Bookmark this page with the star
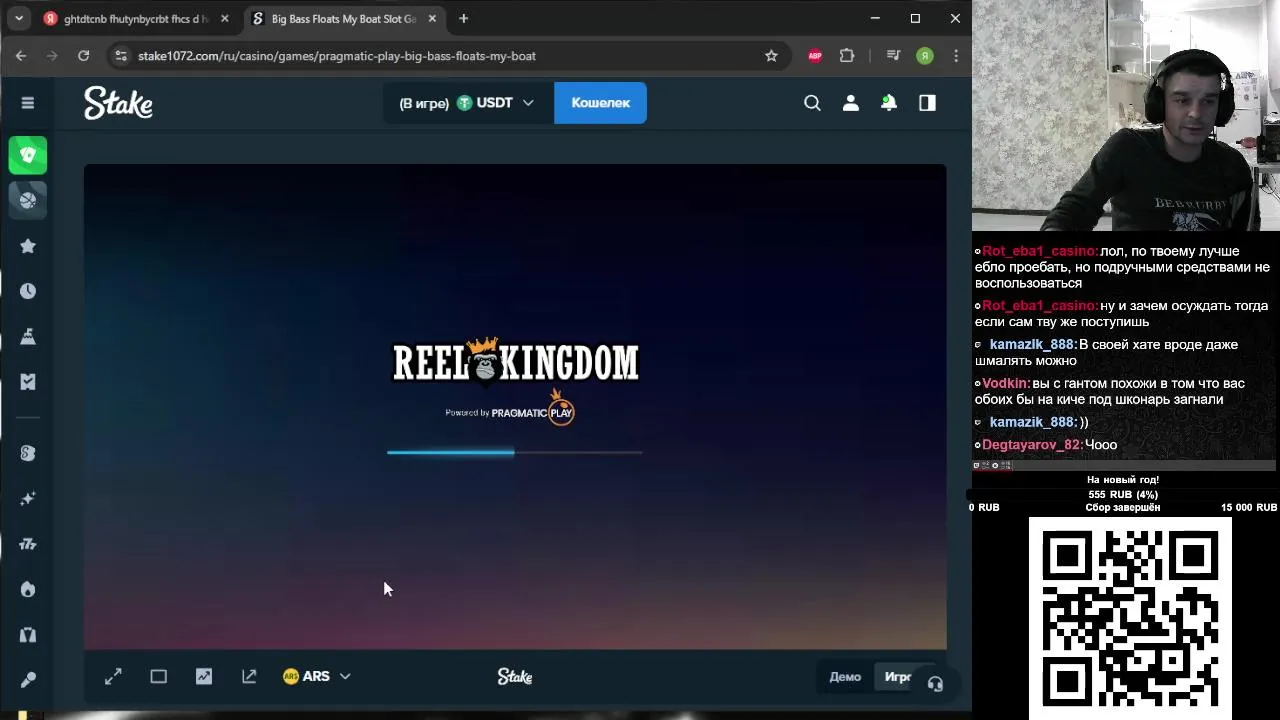The width and height of the screenshot is (1280, 720). [x=771, y=56]
